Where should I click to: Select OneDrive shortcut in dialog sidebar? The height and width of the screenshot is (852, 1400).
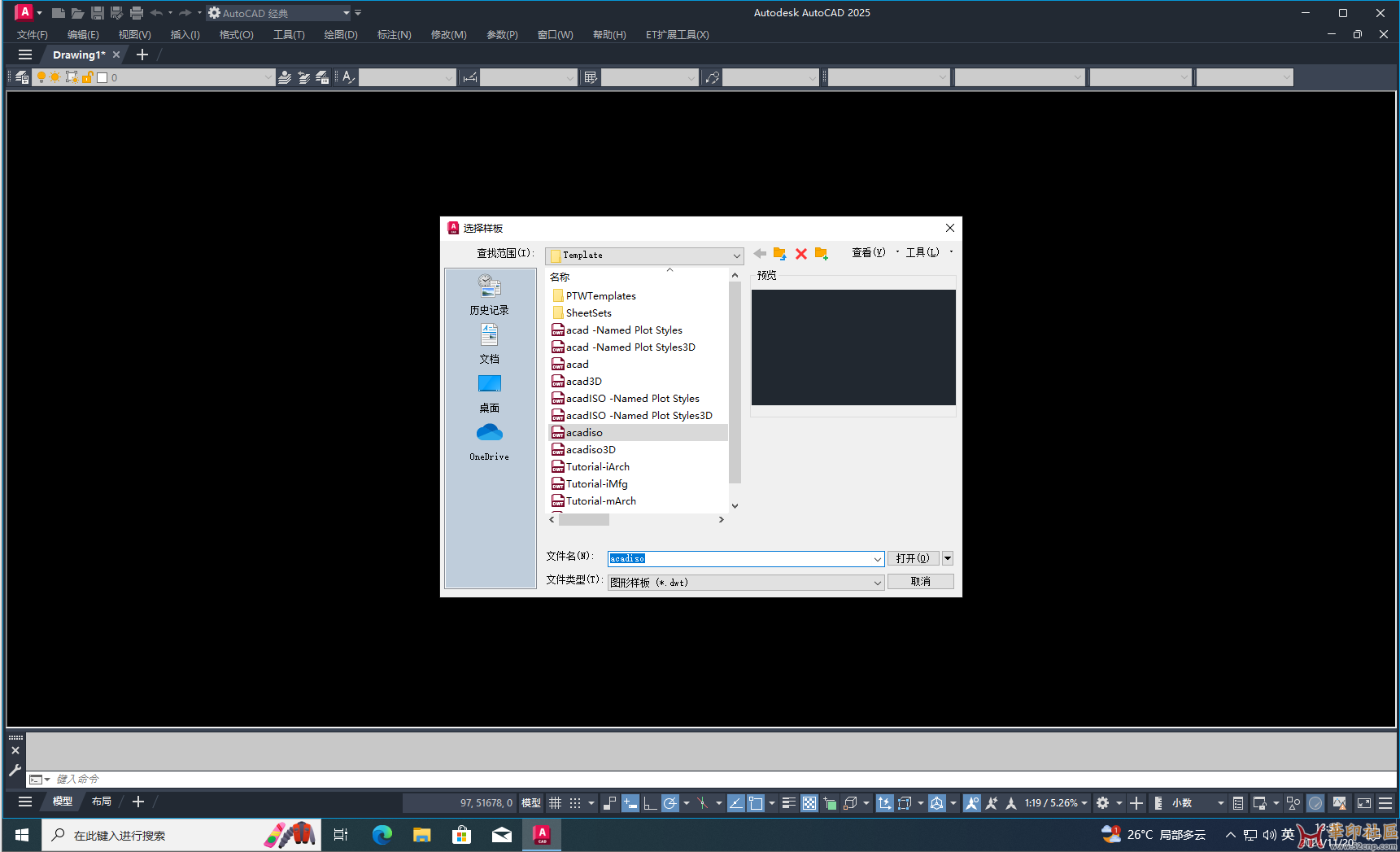click(x=489, y=442)
